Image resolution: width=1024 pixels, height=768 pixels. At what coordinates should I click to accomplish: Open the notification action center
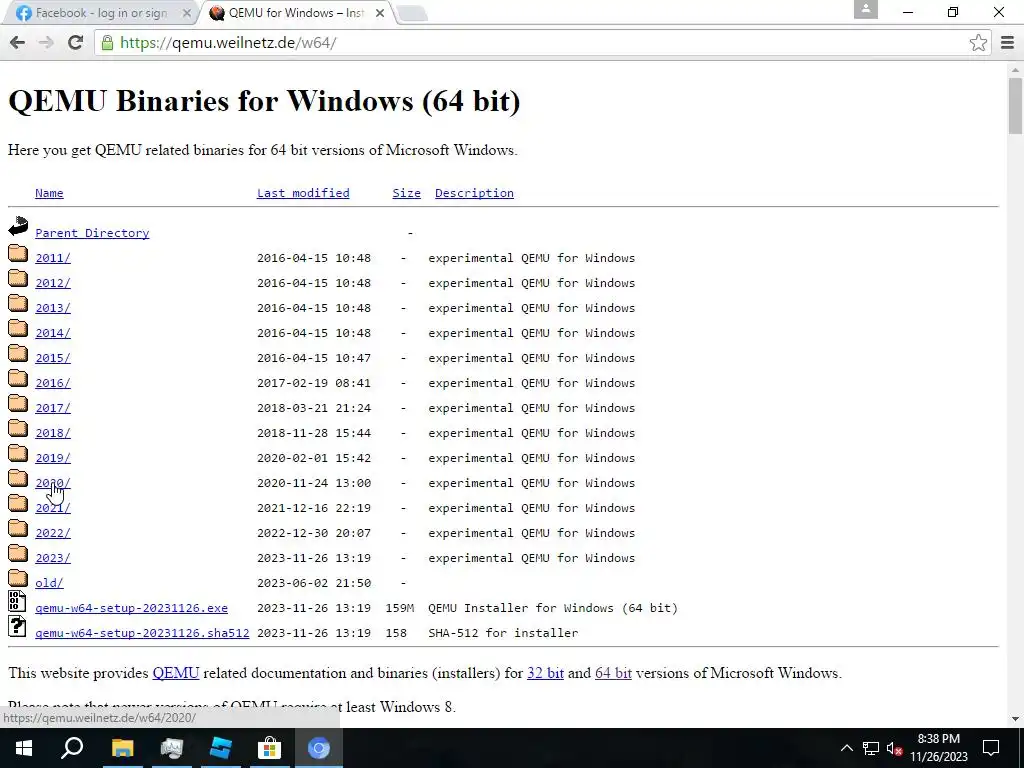coord(991,748)
